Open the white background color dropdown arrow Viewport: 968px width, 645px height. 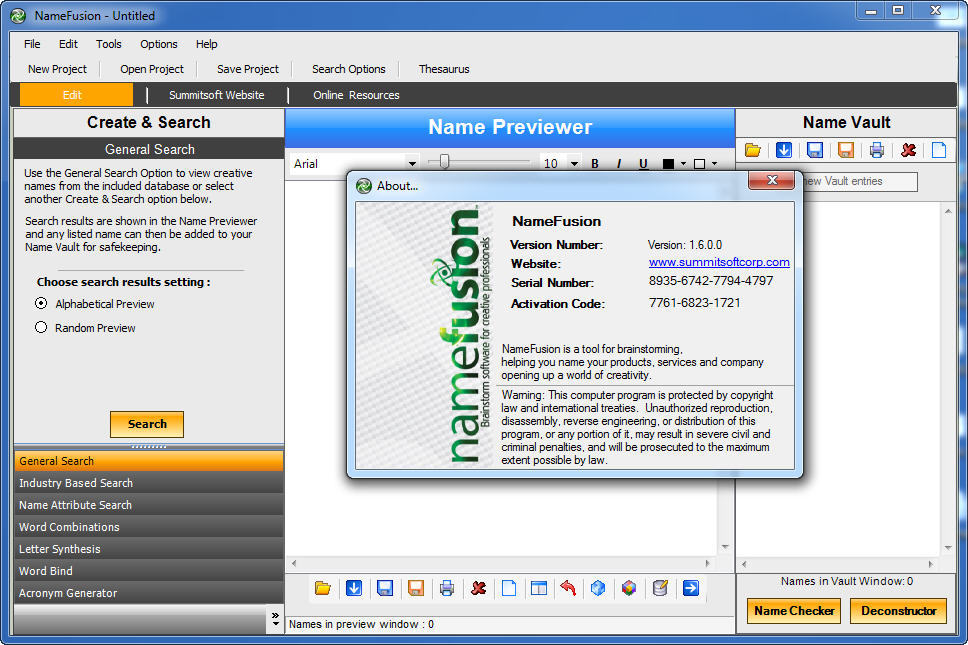(714, 164)
